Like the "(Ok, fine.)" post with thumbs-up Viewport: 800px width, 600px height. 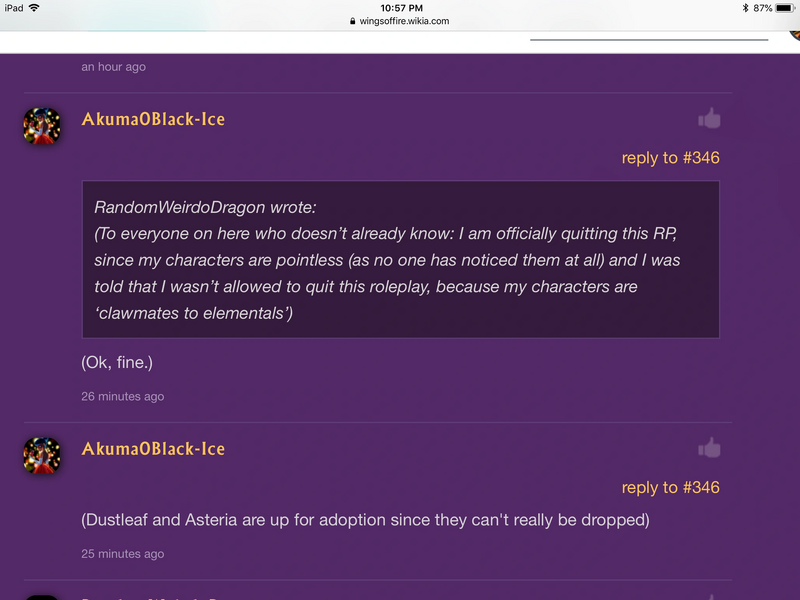point(709,119)
